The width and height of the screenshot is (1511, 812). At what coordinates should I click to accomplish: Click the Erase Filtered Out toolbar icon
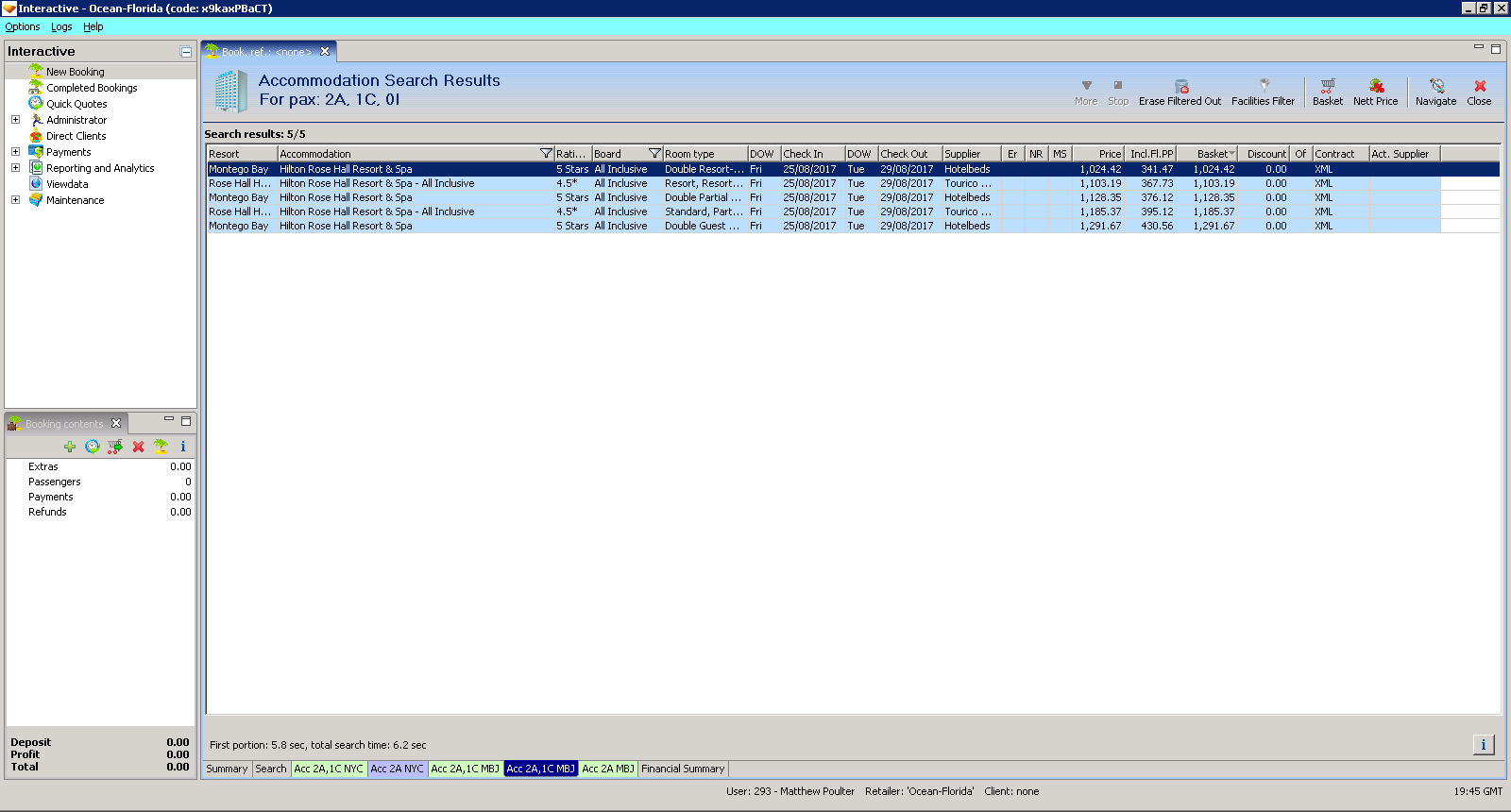1180,86
